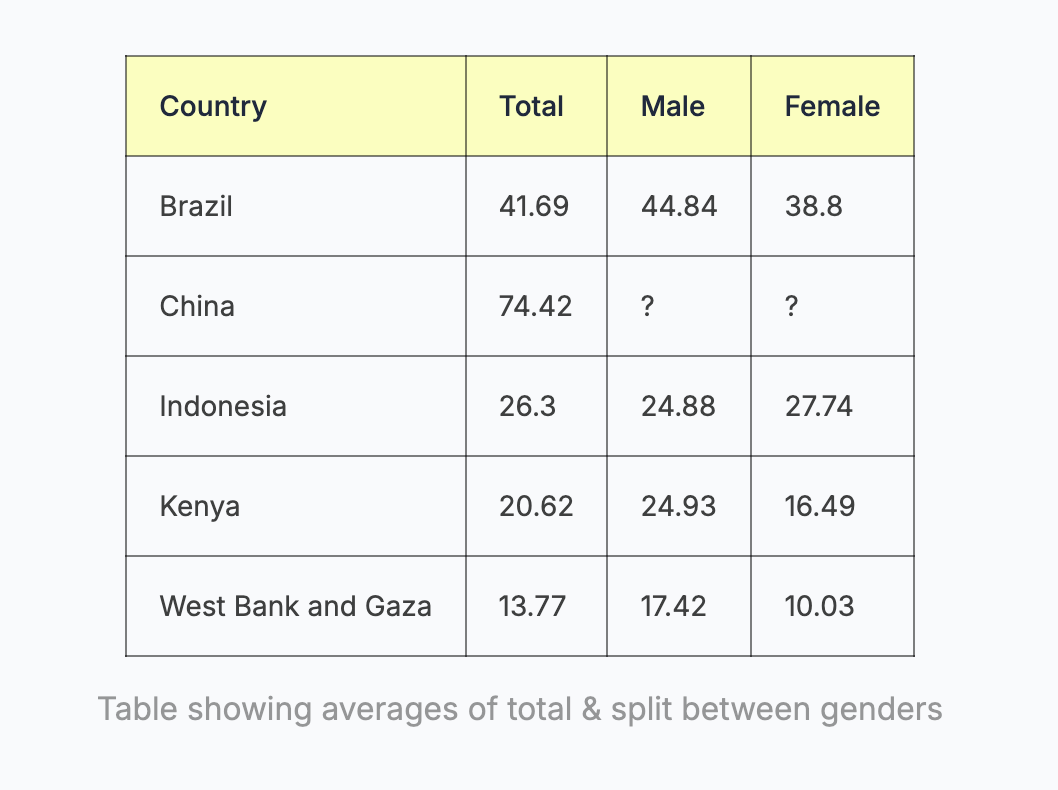Select the question mark in China's Female cell
1058x790 pixels.
pyautogui.click(x=792, y=306)
